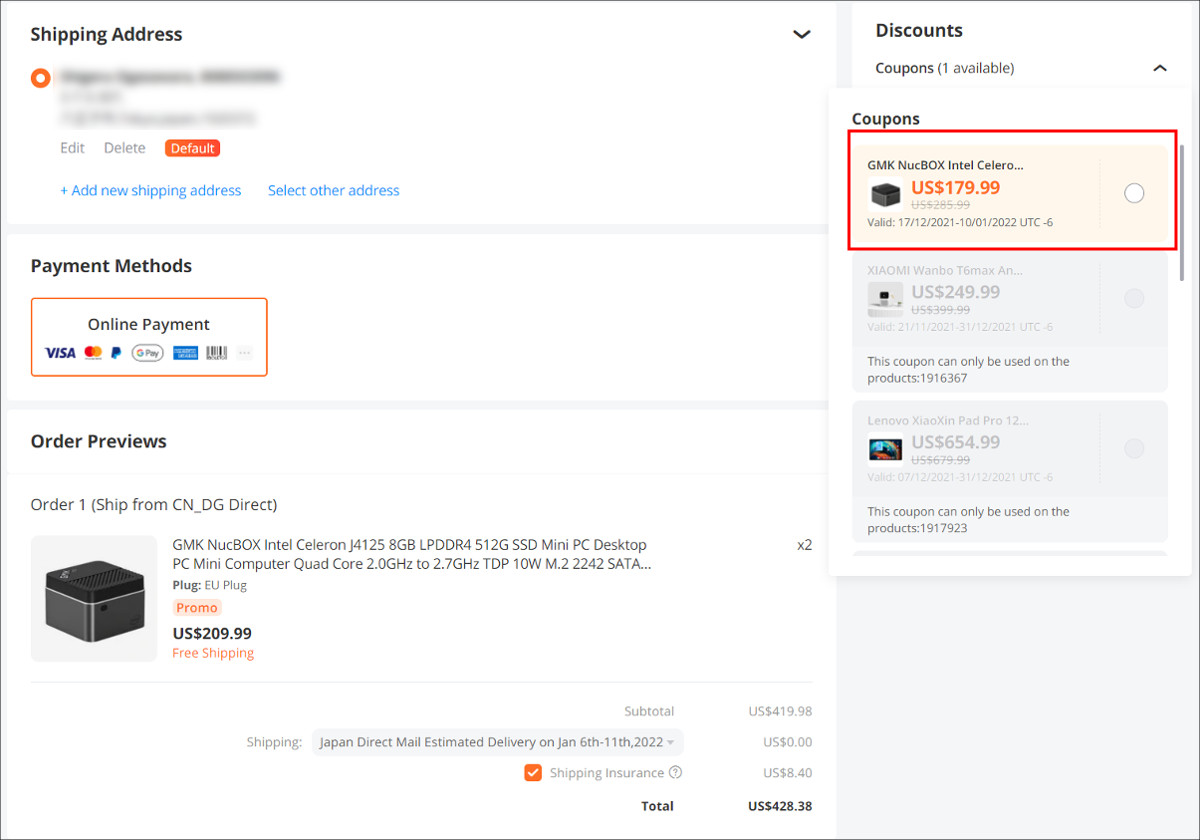Collapse the Coupons list chevron

click(1160, 68)
